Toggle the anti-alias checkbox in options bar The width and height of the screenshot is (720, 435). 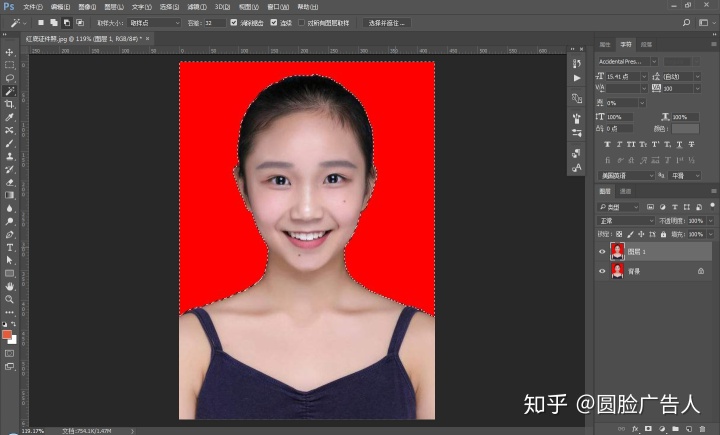click(234, 23)
